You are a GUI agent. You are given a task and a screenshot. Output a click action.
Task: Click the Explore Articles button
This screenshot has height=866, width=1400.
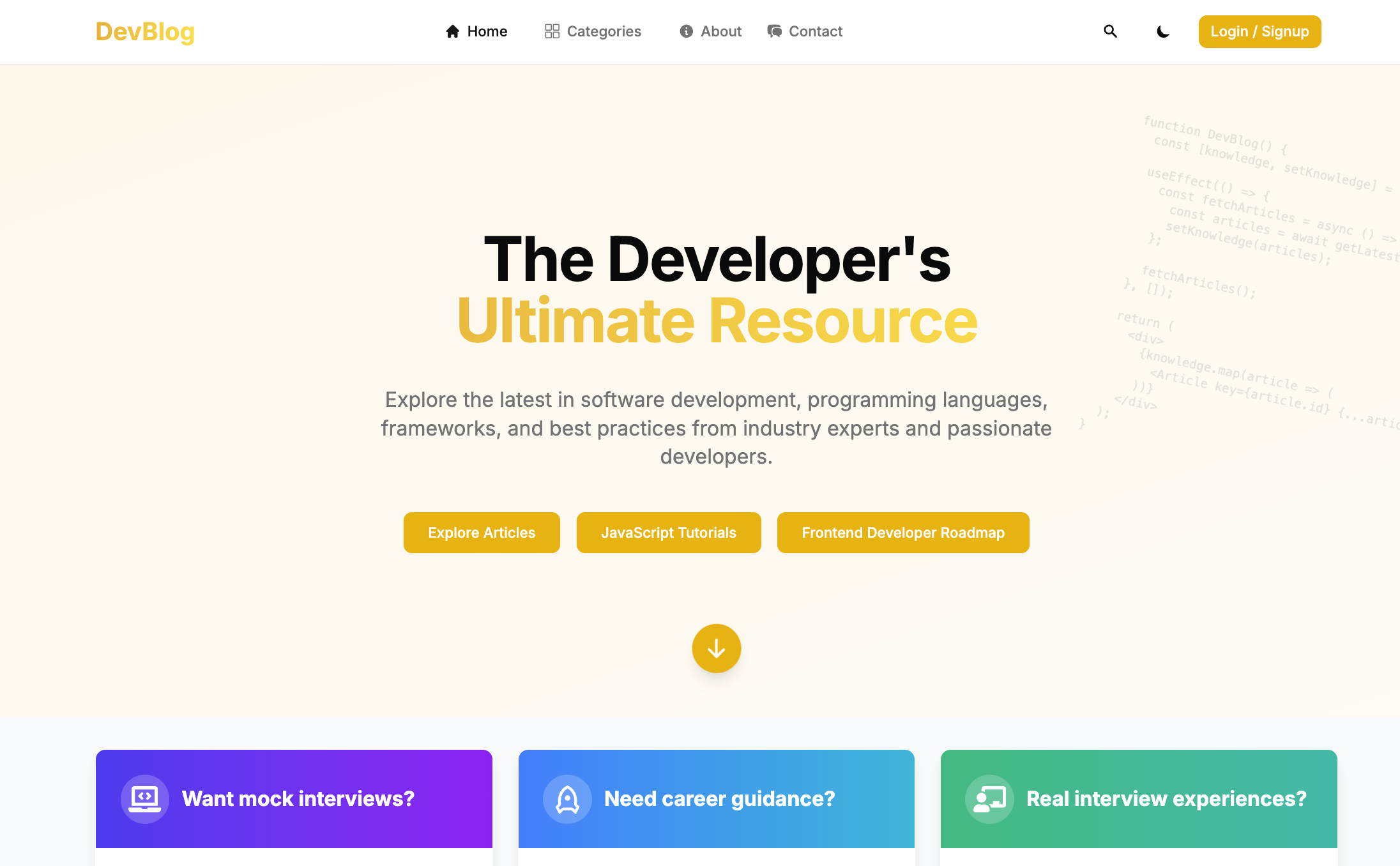pos(482,533)
